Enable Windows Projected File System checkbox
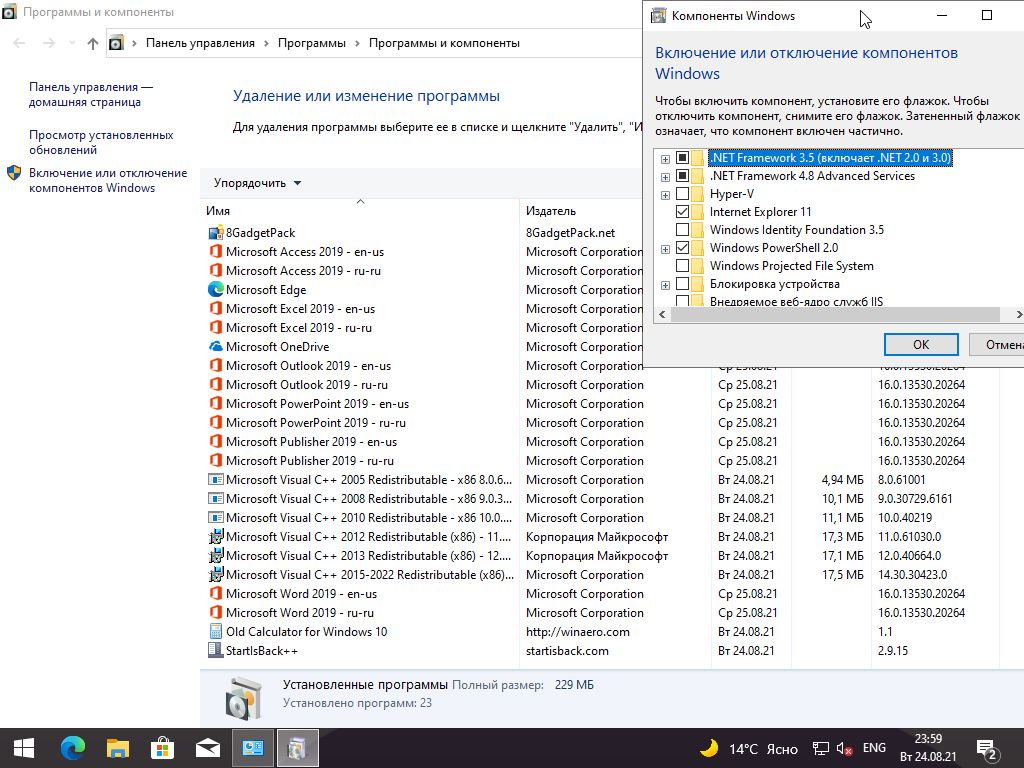This screenshot has height=768, width=1024. click(682, 266)
